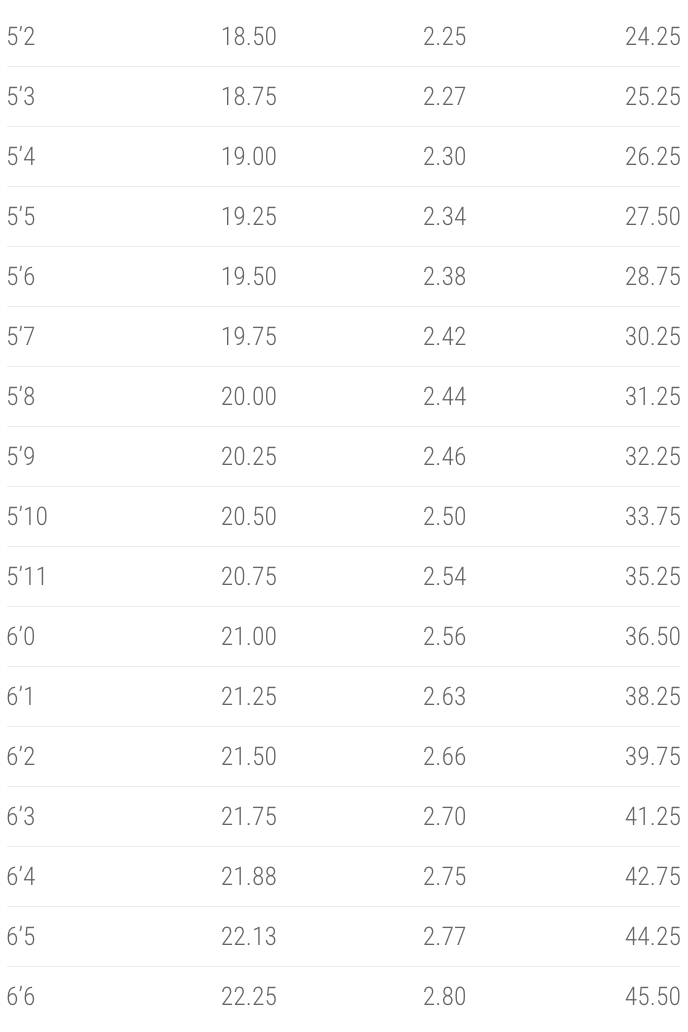Click the 5'2 height cell
688x1032 pixels.
coord(21,37)
